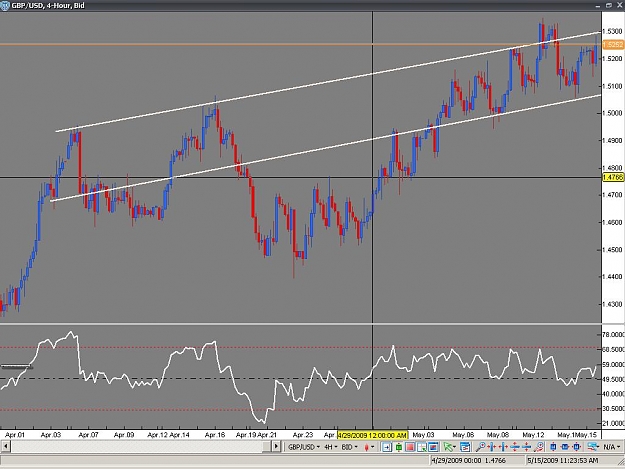Click the blue candle icon with vertical arrows only
The image size is (625, 469).
click(553, 447)
